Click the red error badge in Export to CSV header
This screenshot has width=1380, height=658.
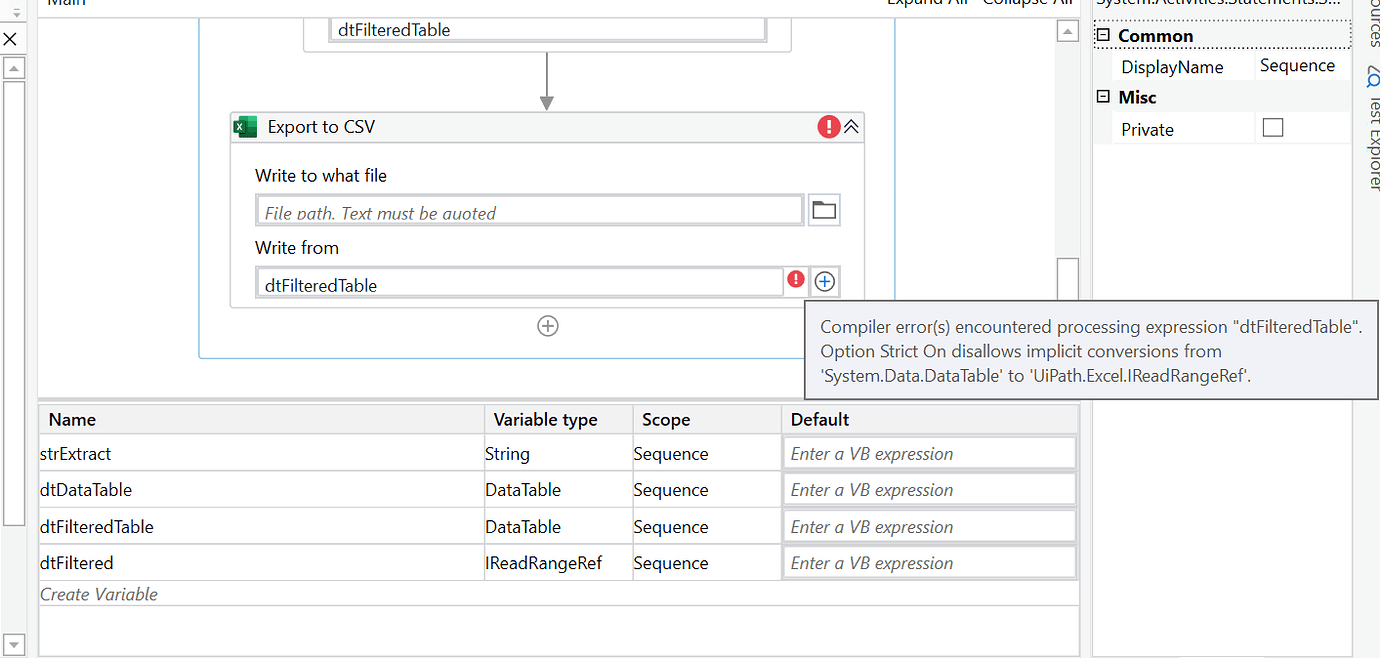point(827,126)
